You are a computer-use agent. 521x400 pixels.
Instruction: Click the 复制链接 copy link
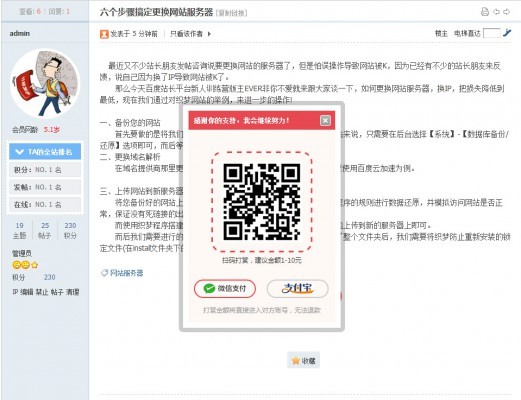232,13
